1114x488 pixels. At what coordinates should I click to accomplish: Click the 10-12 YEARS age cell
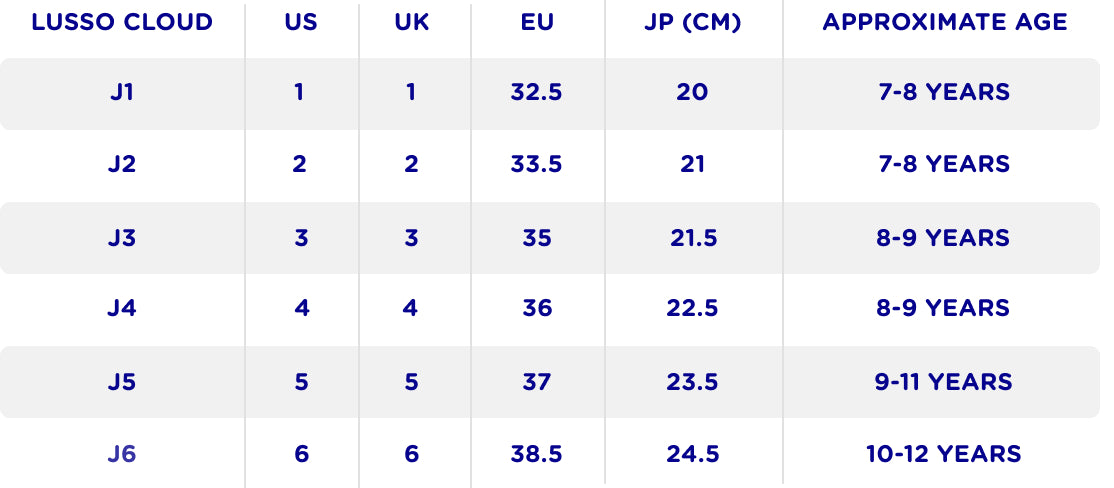click(x=944, y=454)
